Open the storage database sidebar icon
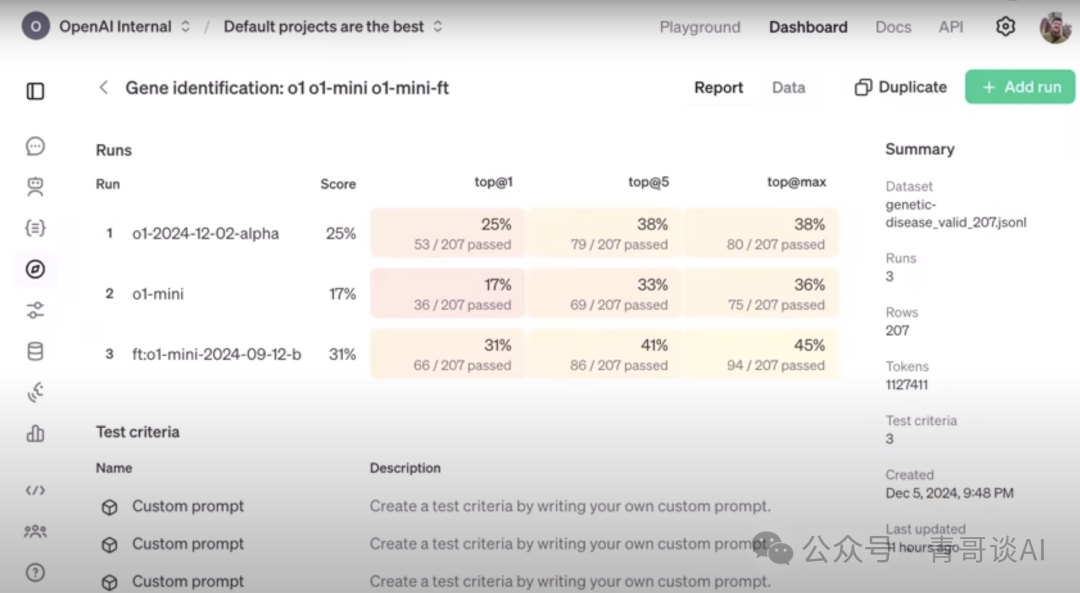 click(35, 351)
